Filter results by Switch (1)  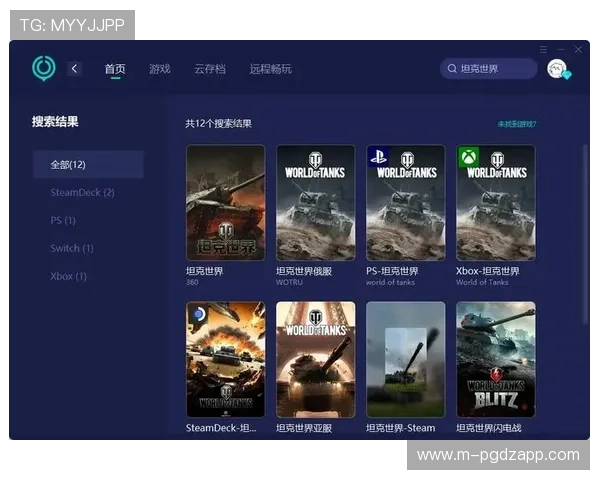(72, 248)
